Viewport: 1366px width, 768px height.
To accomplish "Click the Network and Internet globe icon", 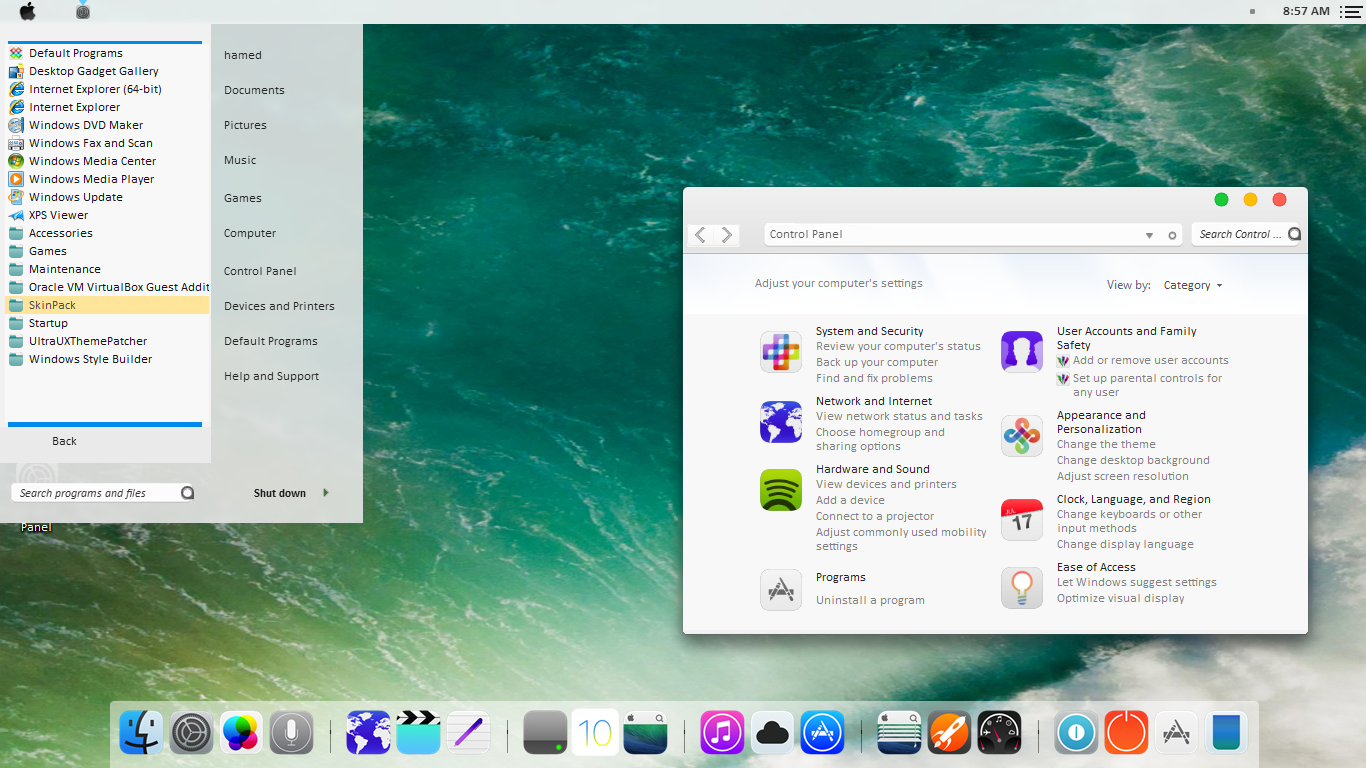I will click(781, 422).
